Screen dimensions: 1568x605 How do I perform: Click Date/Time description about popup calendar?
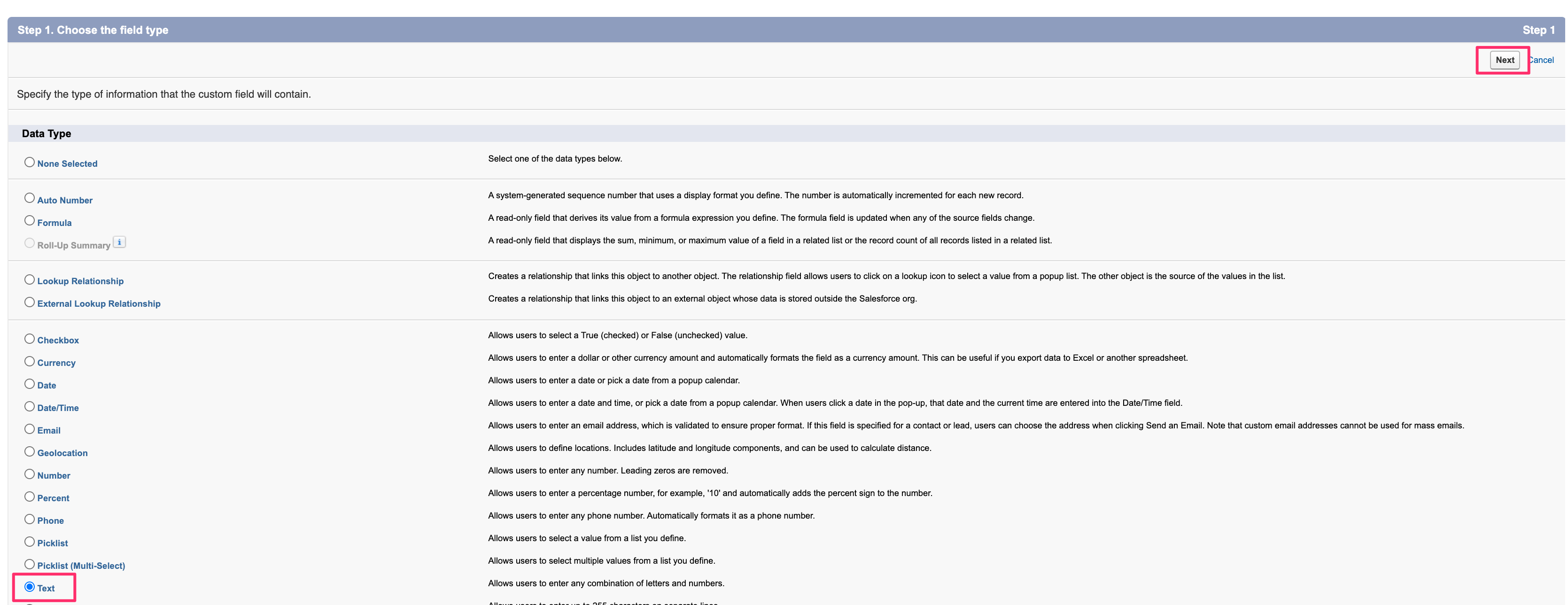point(835,403)
